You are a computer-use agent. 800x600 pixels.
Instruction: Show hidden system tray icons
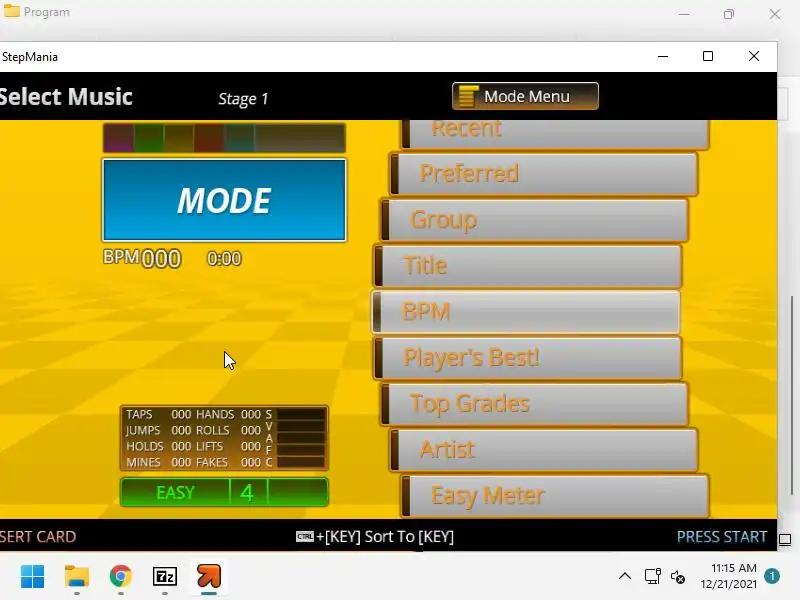click(625, 577)
